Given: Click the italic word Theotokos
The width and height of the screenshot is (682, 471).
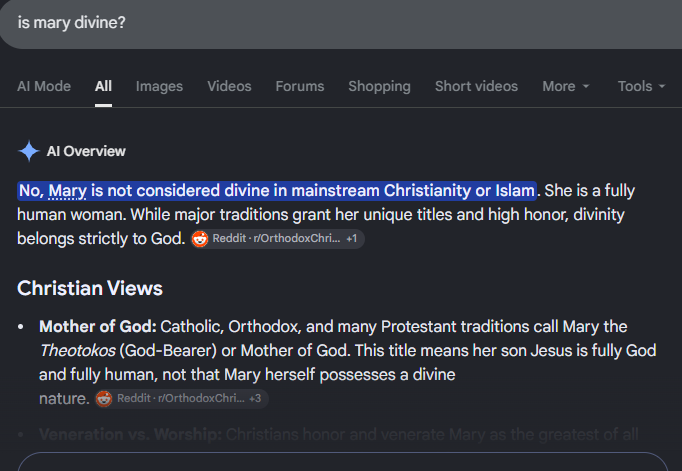Looking at the screenshot, I should click(77, 351).
